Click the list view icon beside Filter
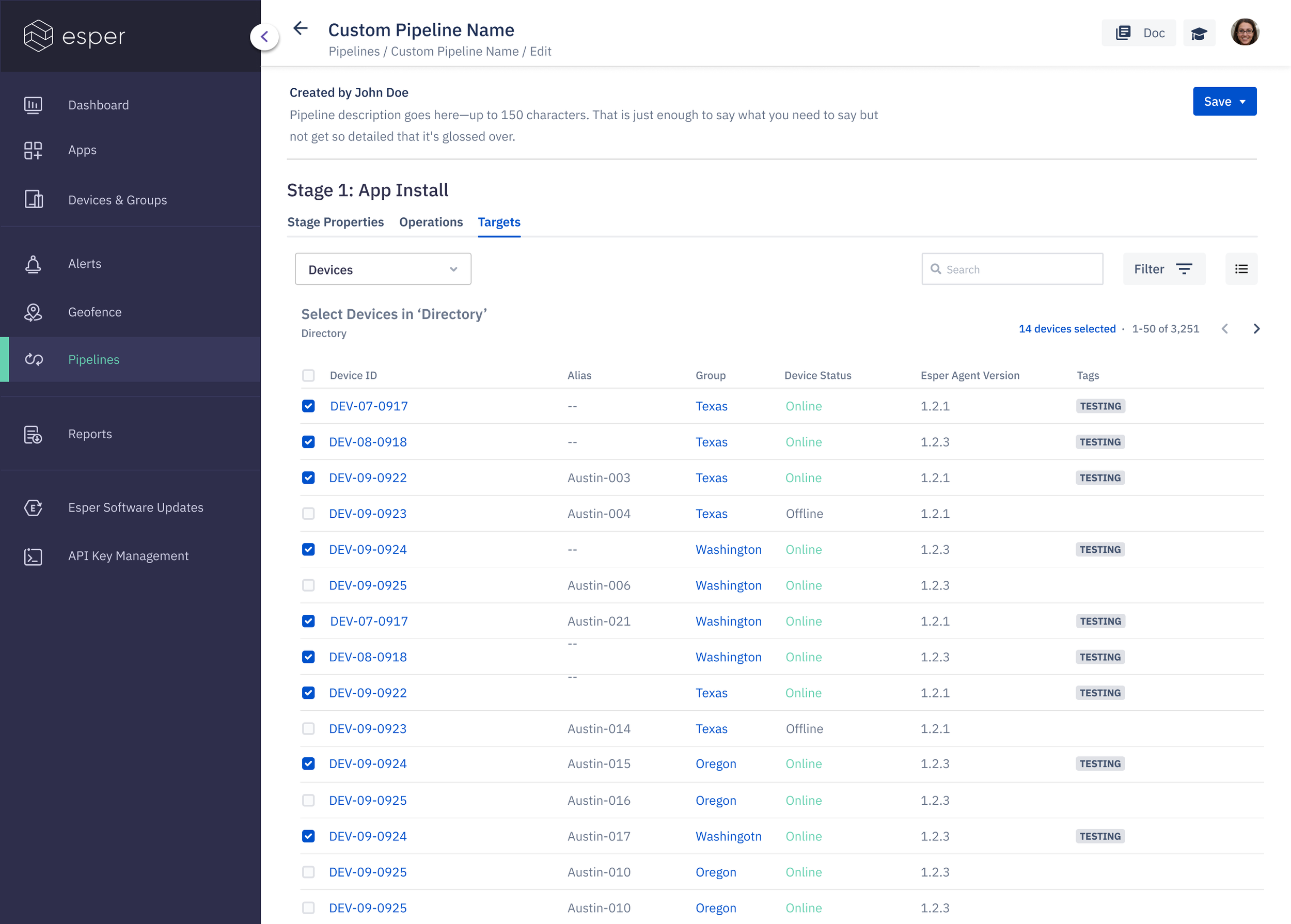 [1241, 269]
